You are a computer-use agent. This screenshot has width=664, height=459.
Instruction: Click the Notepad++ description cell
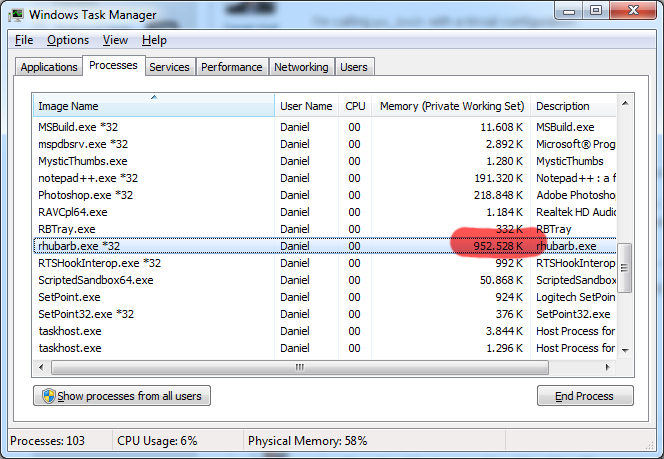pos(575,178)
